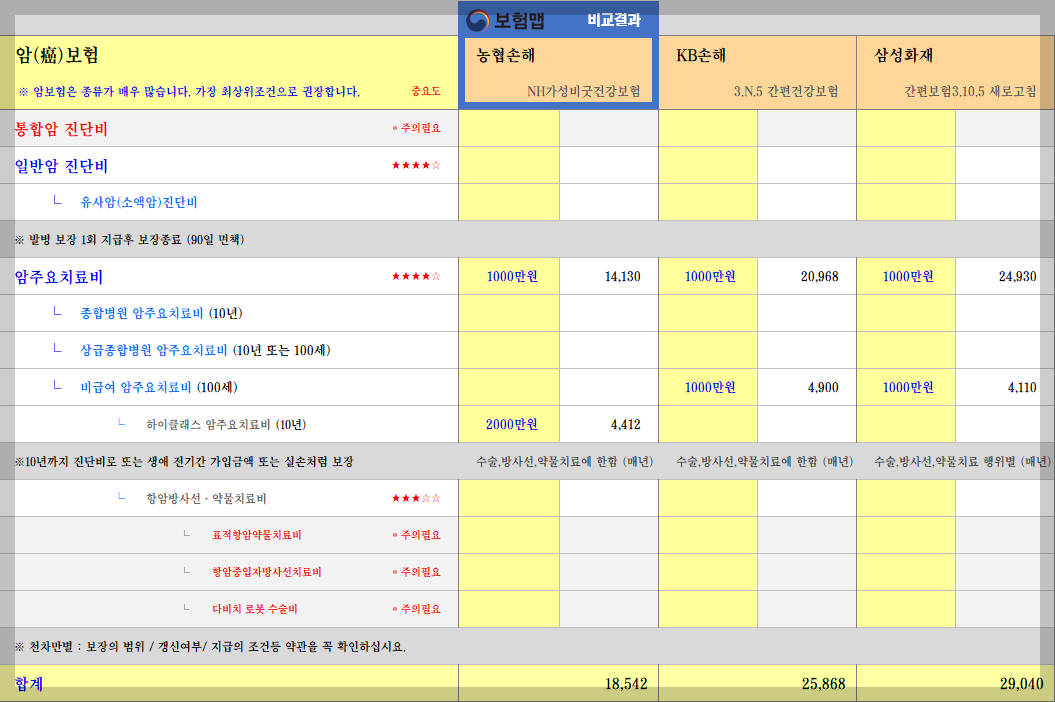1055x702 pixels.
Task: Select the 암주요치료비 row label
Action: coord(59,277)
